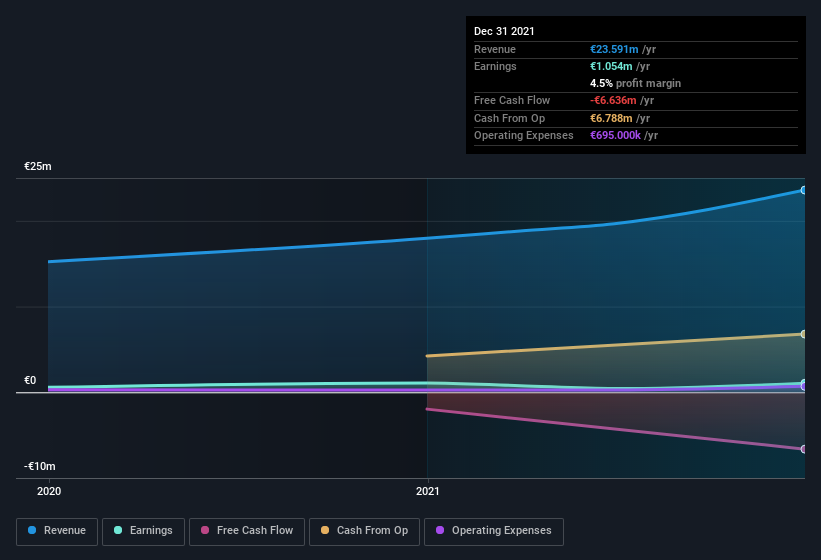Click the Earnings row label in the tooltip
This screenshot has width=821, height=560.
[495, 66]
